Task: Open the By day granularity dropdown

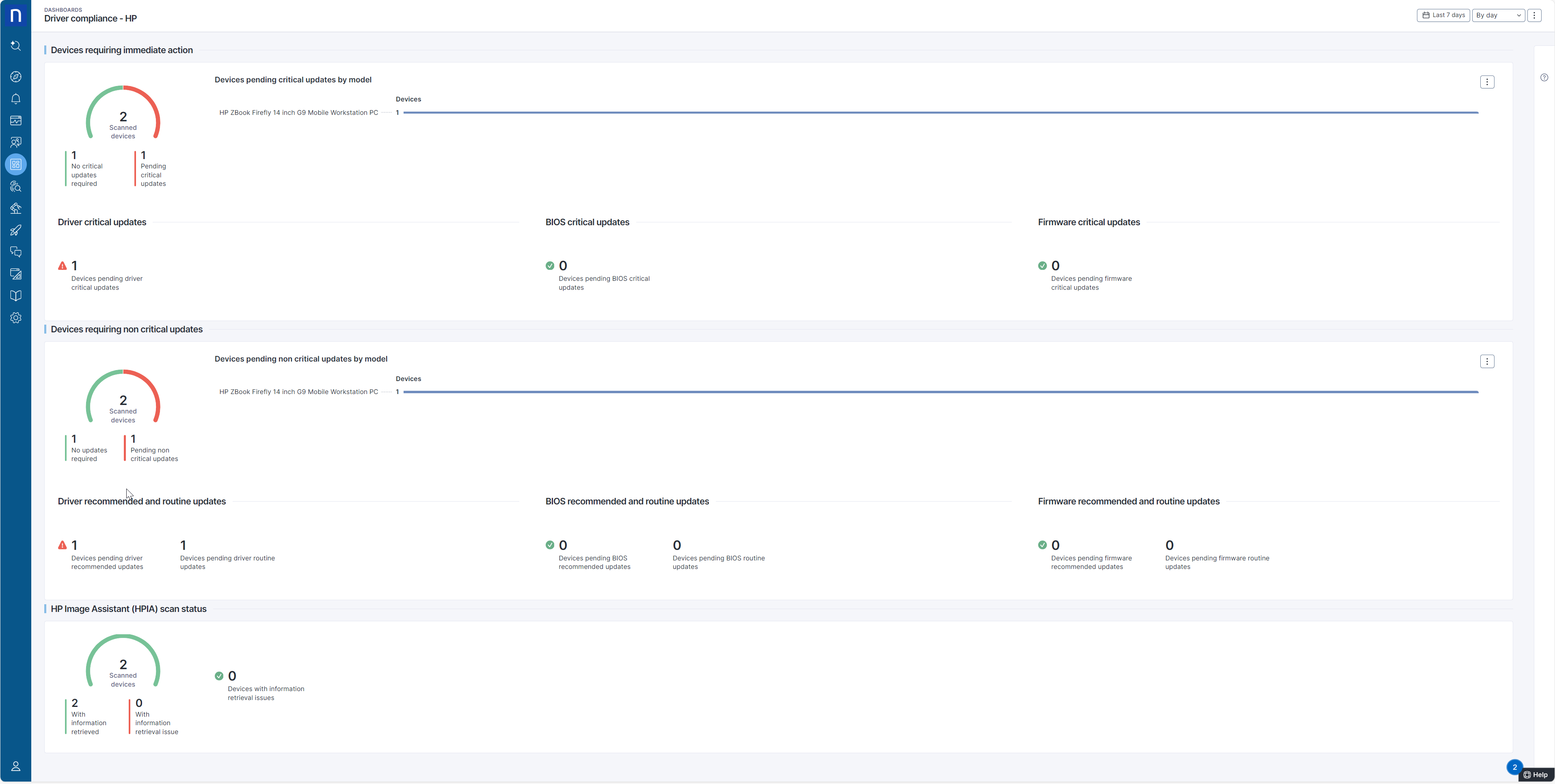Action: tap(1498, 15)
